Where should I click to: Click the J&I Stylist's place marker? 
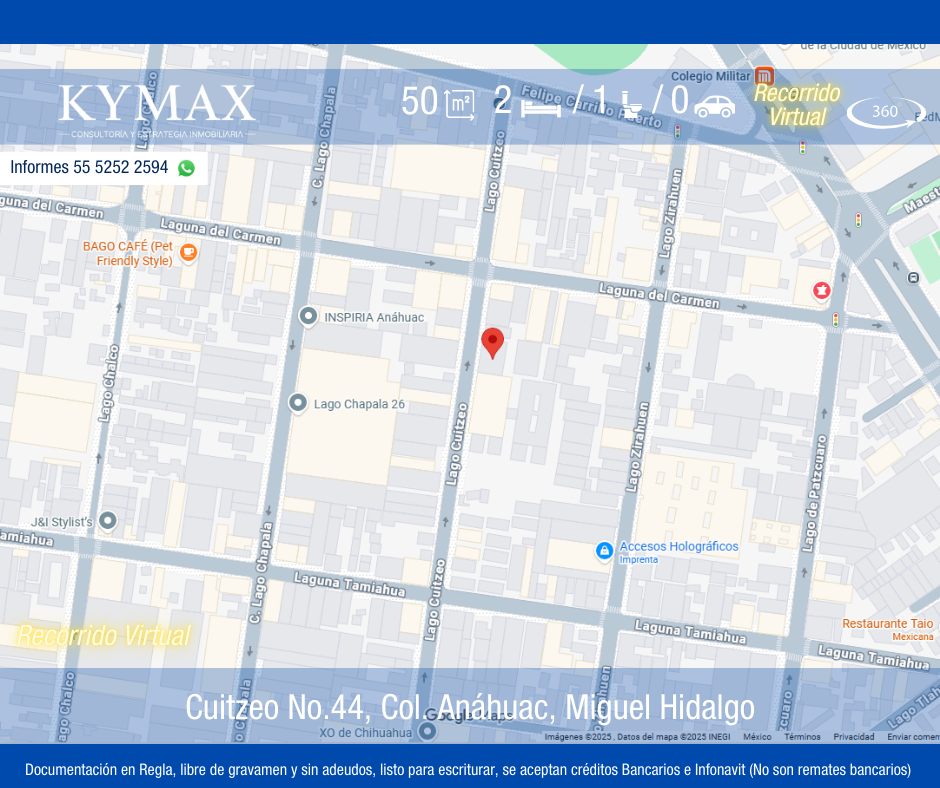coord(108,521)
